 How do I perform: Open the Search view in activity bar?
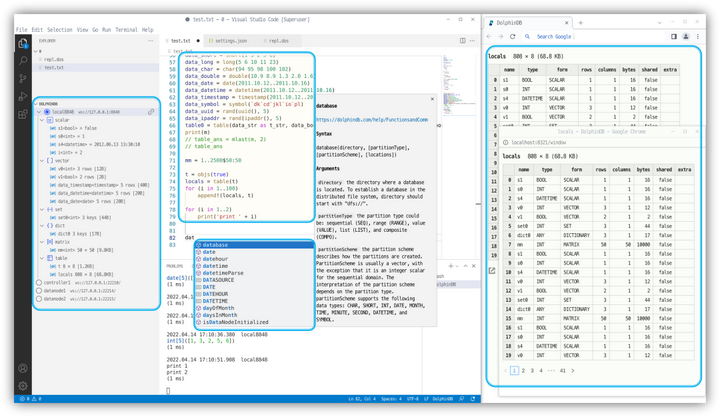click(23, 61)
